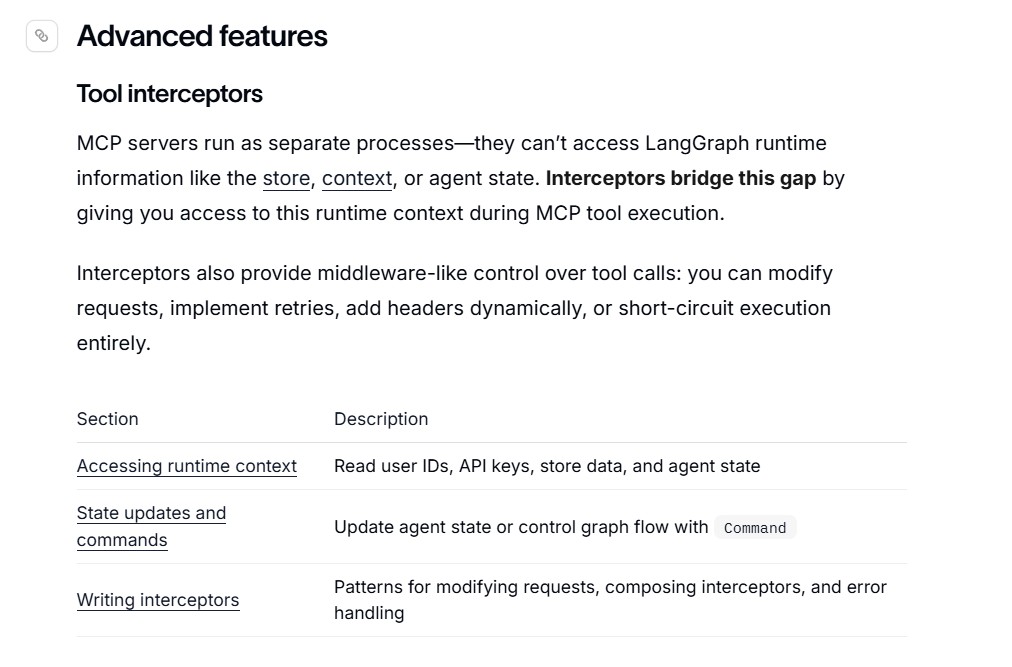Viewport: 1012px width, 667px height.
Task: Click the bold "Interceptors bridge this gap" text
Action: coord(681,178)
